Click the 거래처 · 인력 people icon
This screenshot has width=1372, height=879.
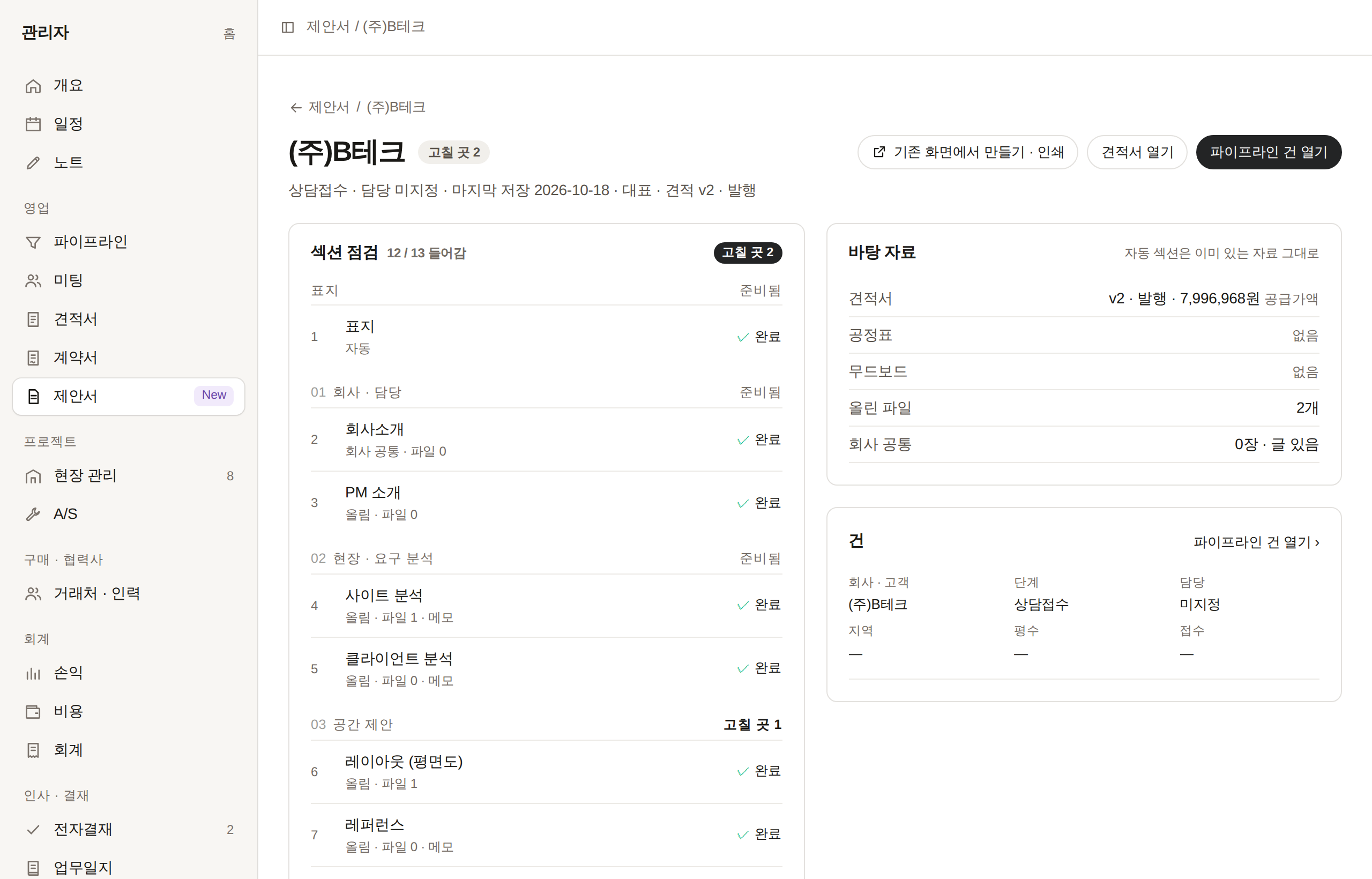33,594
